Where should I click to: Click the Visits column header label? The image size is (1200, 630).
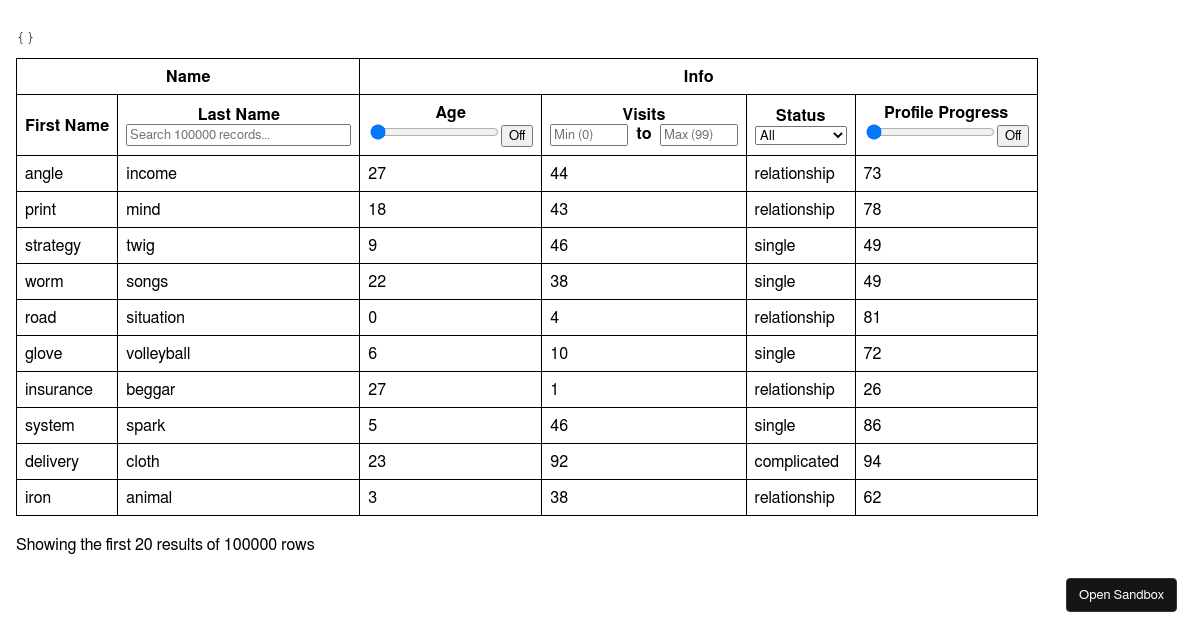point(644,114)
